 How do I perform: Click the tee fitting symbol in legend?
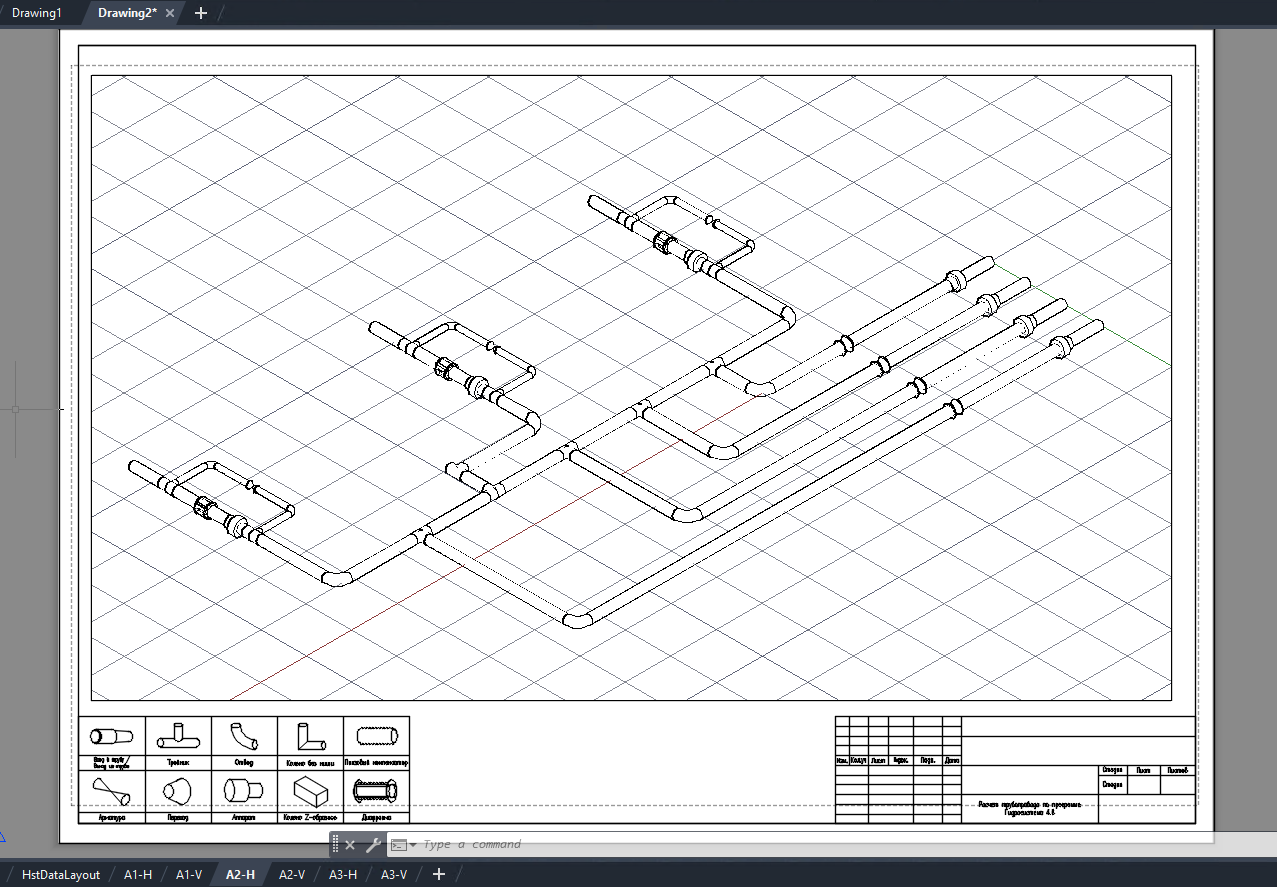pos(177,737)
